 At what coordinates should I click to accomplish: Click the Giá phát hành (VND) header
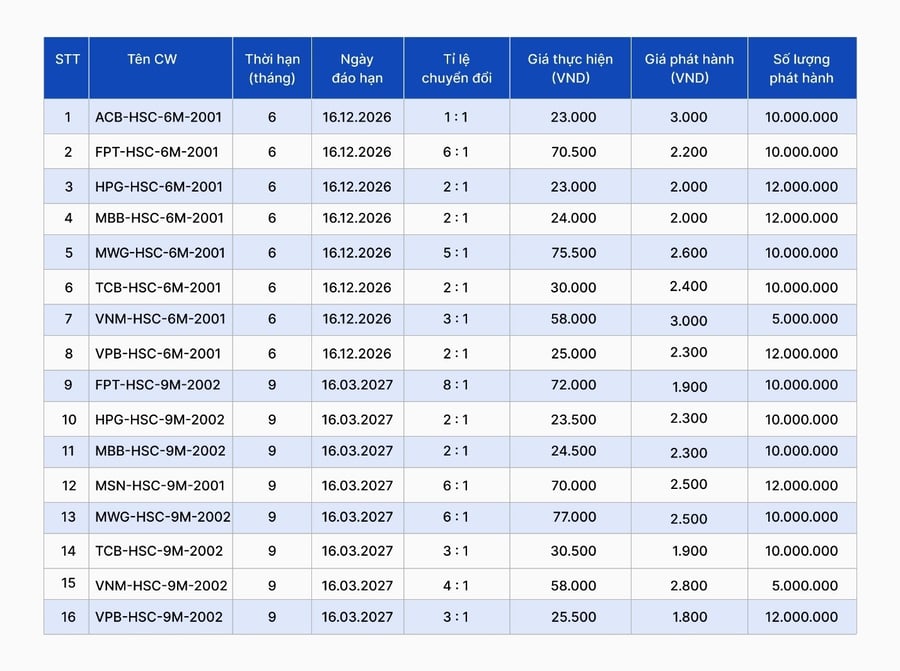(x=689, y=68)
